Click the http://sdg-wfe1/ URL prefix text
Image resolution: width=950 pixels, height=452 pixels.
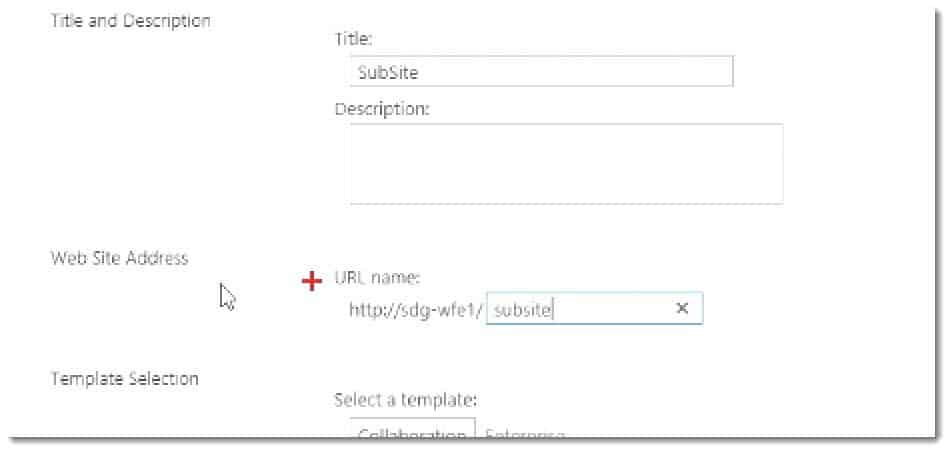[415, 310]
